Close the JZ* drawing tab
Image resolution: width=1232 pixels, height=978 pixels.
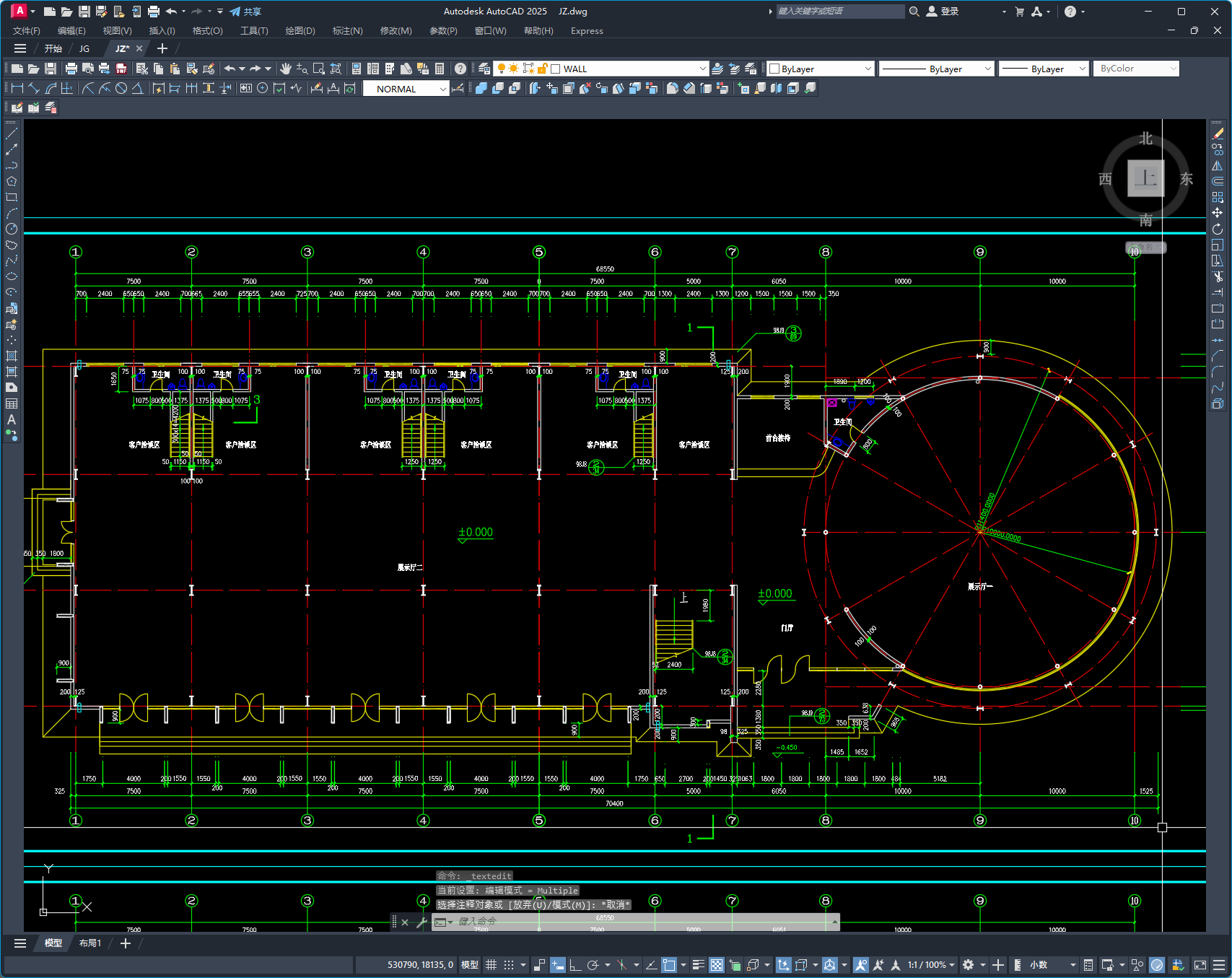click(x=139, y=49)
